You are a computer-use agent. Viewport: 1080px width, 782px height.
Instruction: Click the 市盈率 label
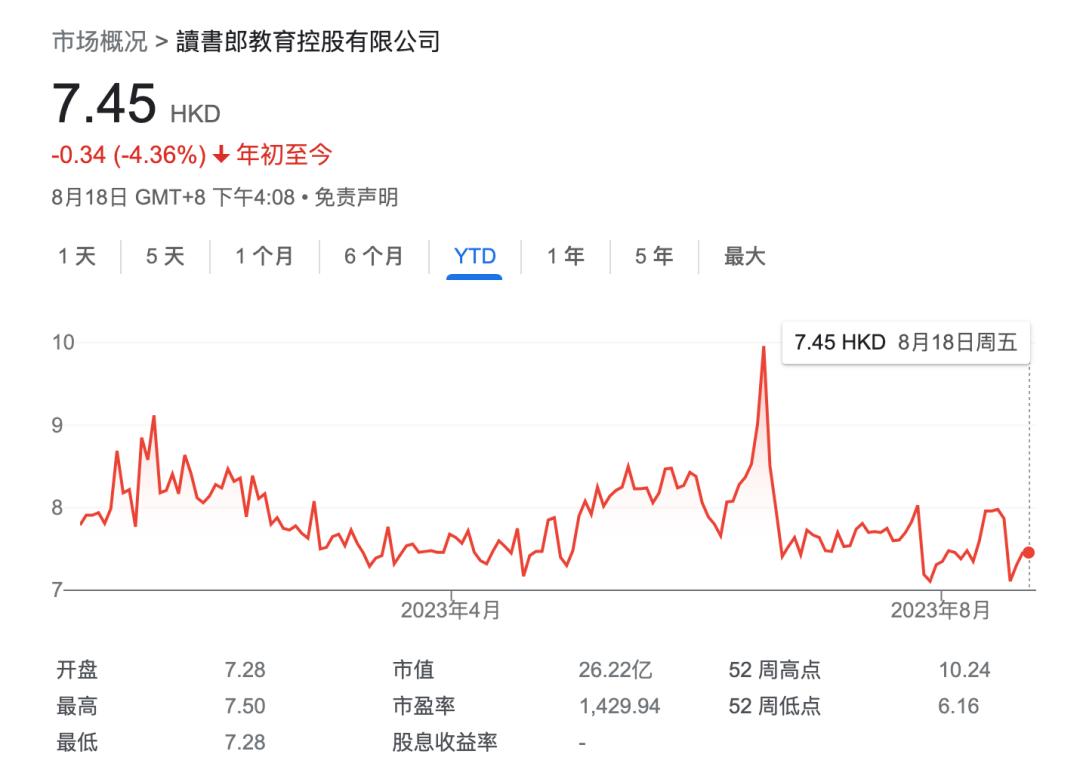(x=424, y=706)
